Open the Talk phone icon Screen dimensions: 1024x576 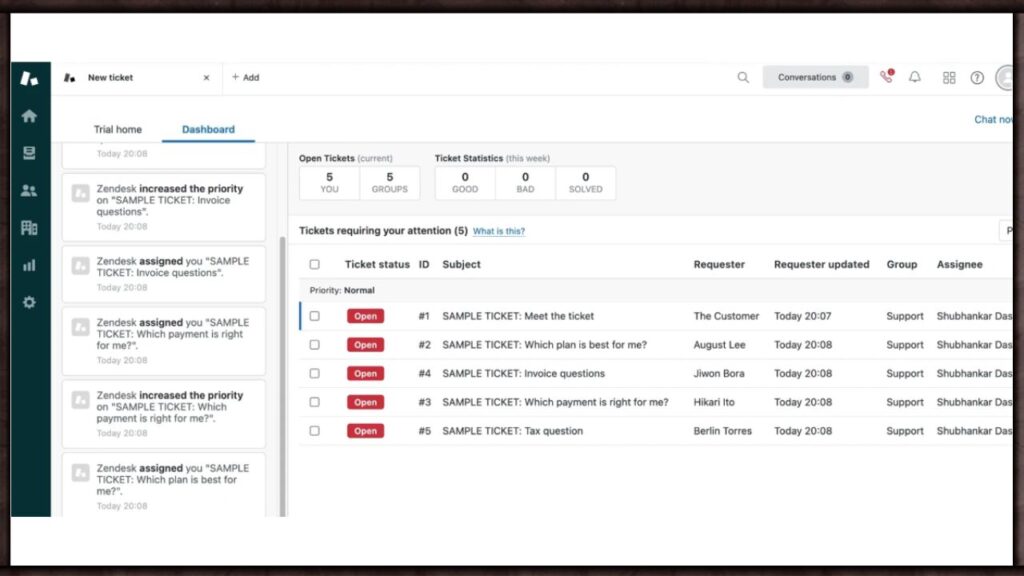pos(886,77)
